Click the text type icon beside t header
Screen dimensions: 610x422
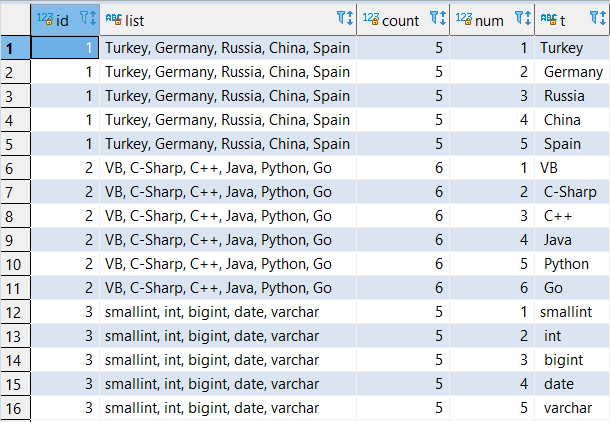point(549,19)
